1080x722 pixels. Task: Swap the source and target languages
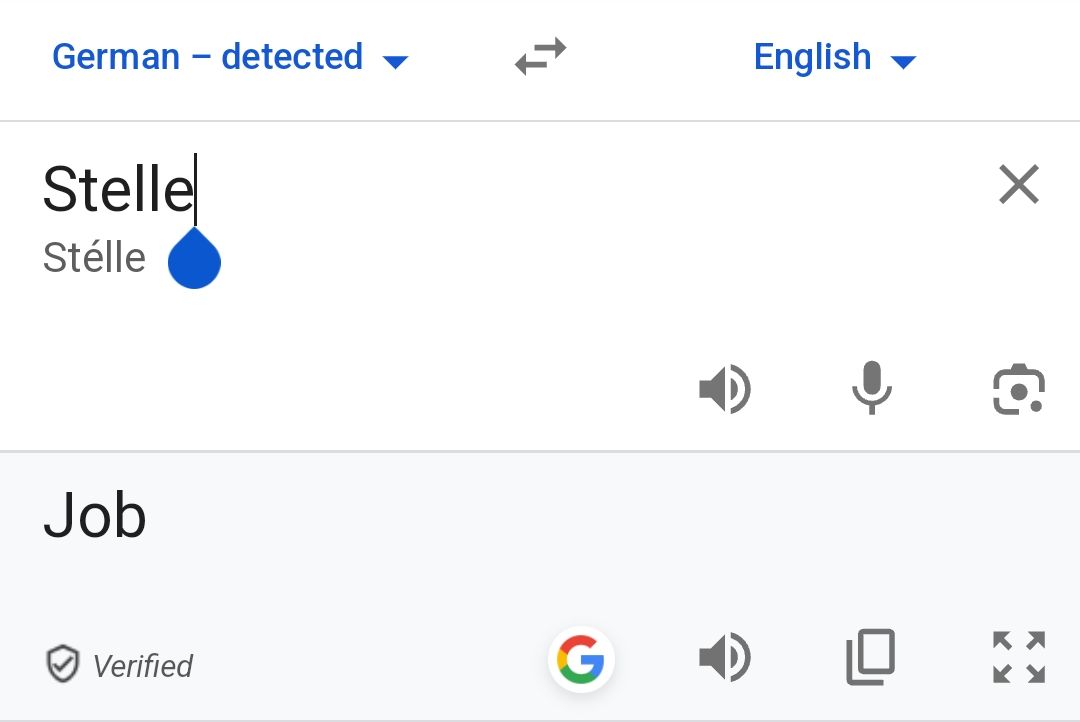tap(540, 57)
